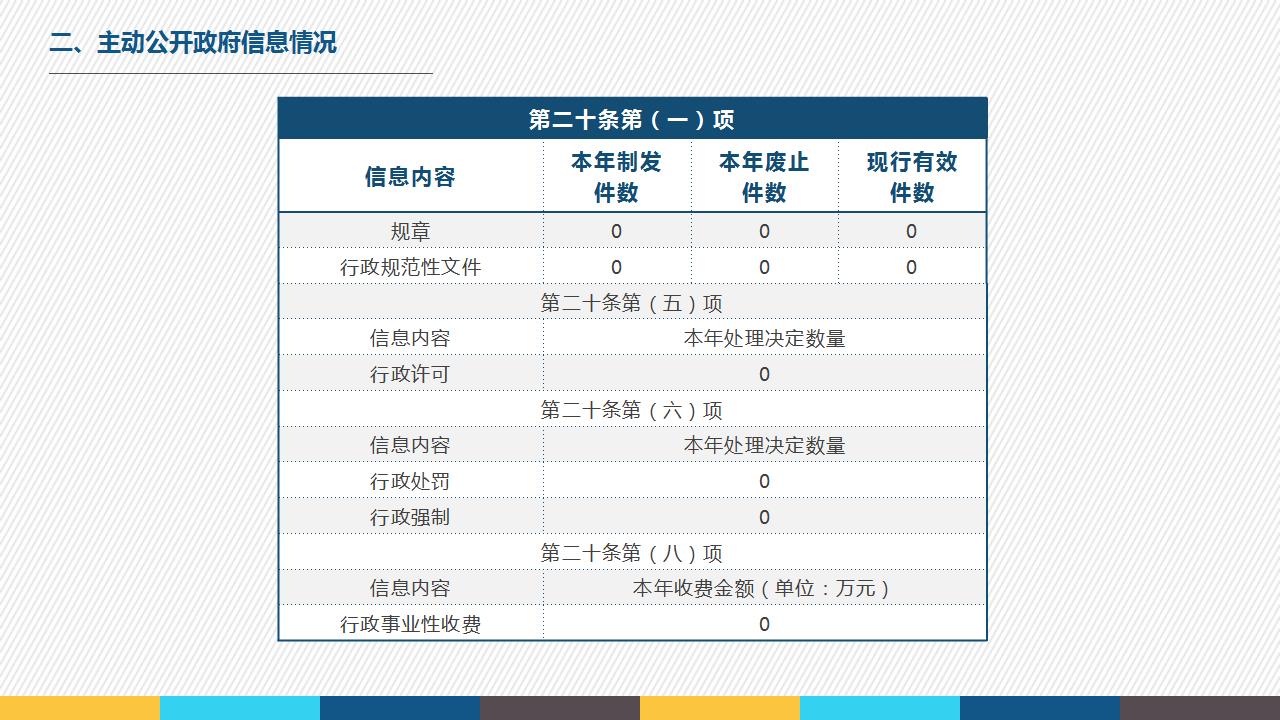Click 行政规范性文件 row's 本年废止件数 value 0
Image resolution: width=1280 pixels, height=720 pixels.
point(764,267)
